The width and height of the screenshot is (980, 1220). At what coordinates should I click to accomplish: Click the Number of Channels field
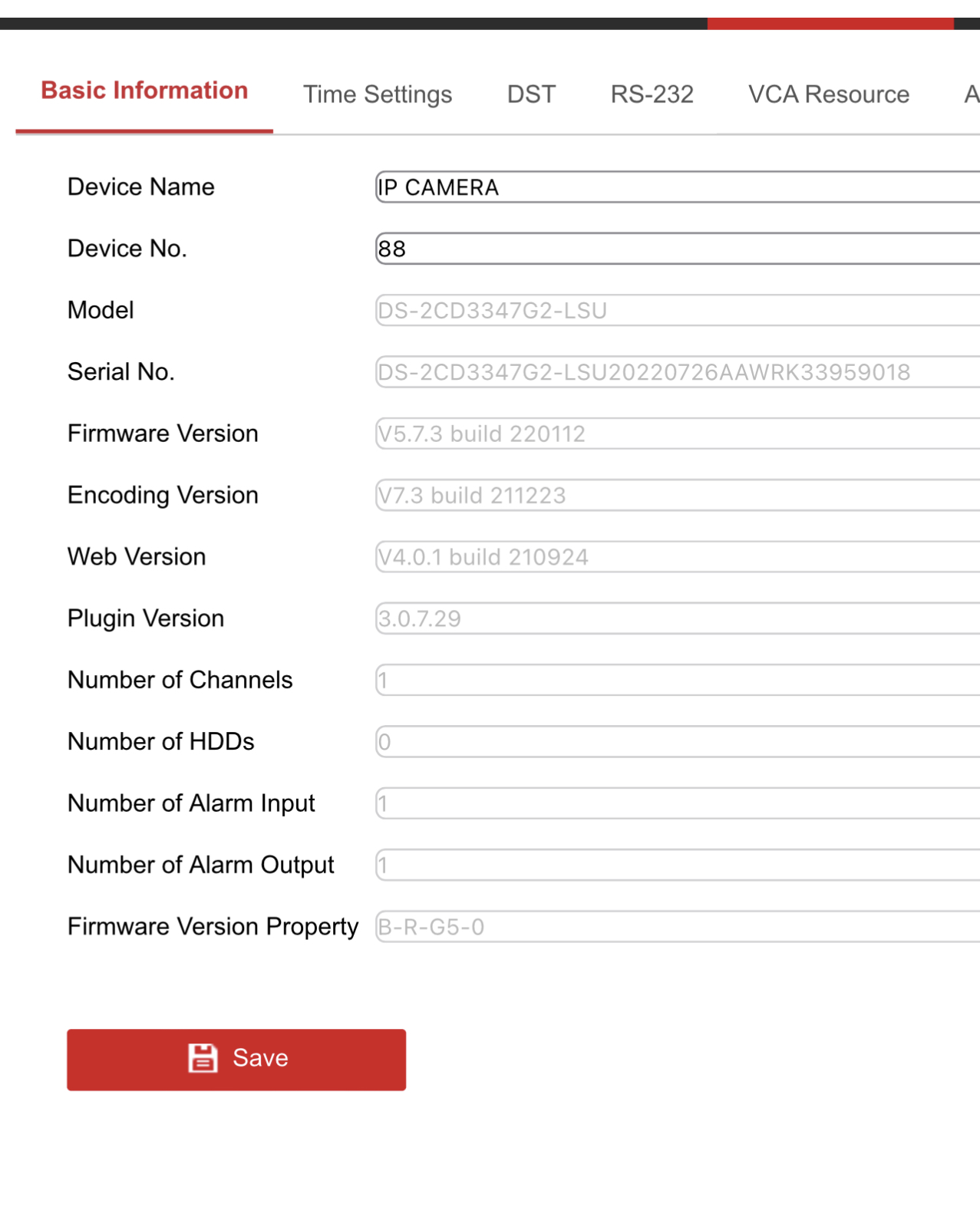675,681
